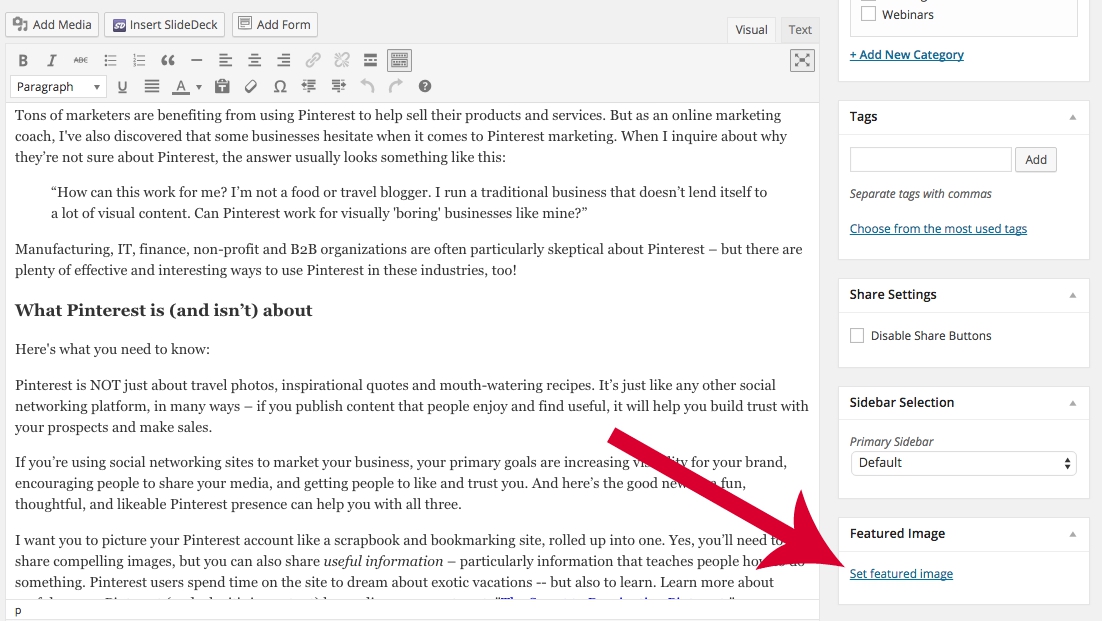Image resolution: width=1102 pixels, height=621 pixels.
Task: Insert a special character (omega)
Action: [x=280, y=86]
